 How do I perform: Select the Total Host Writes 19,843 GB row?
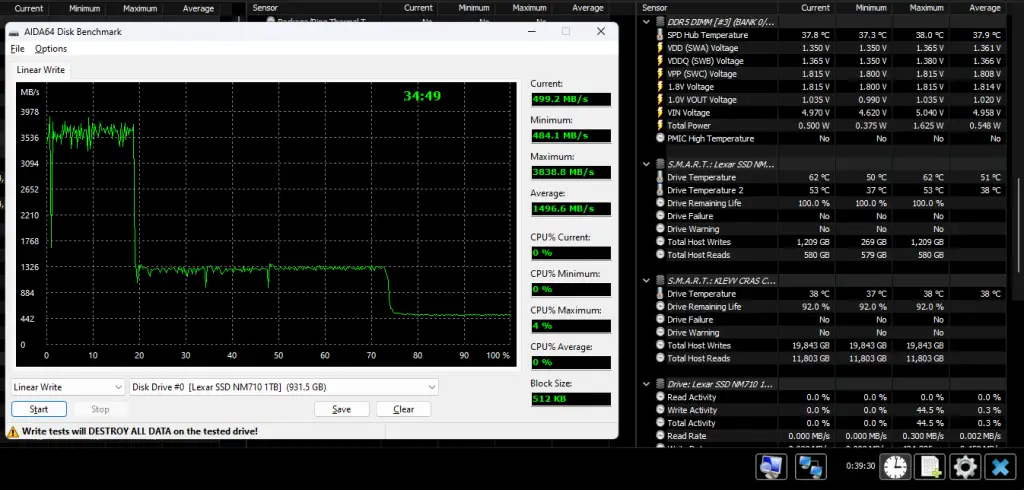[x=823, y=346]
